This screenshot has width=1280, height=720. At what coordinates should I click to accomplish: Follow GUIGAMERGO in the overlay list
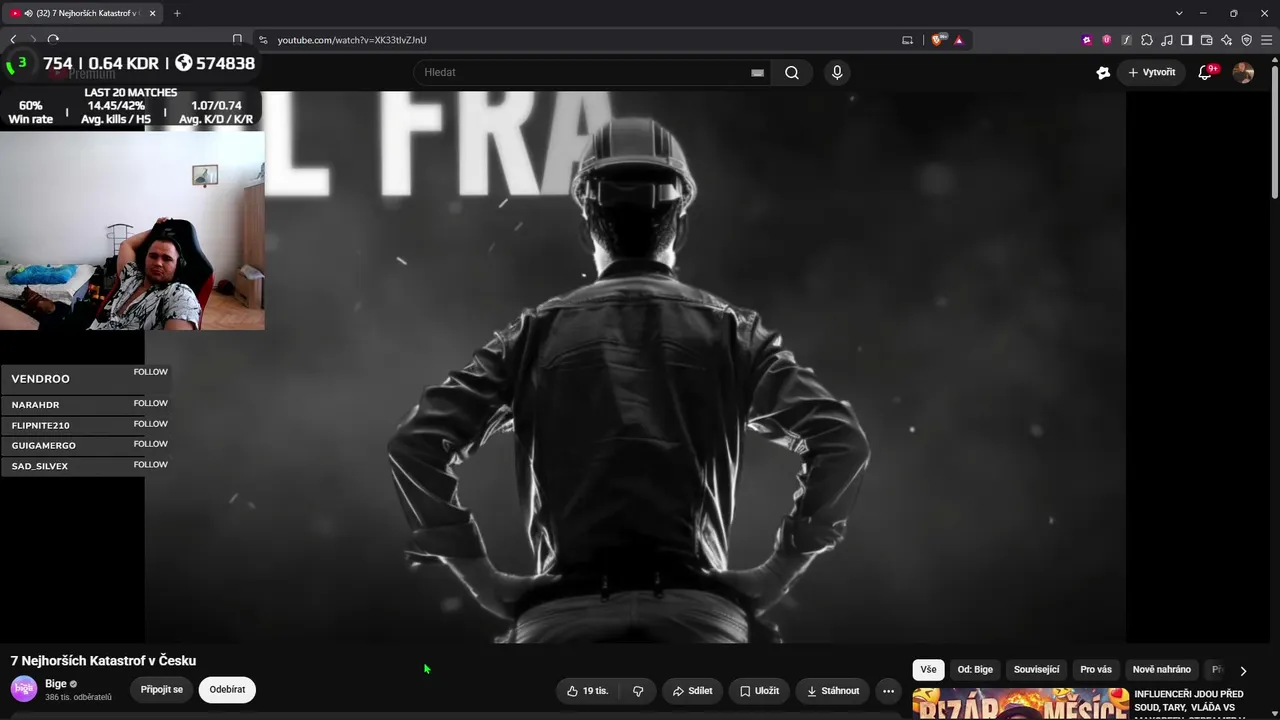tap(151, 444)
